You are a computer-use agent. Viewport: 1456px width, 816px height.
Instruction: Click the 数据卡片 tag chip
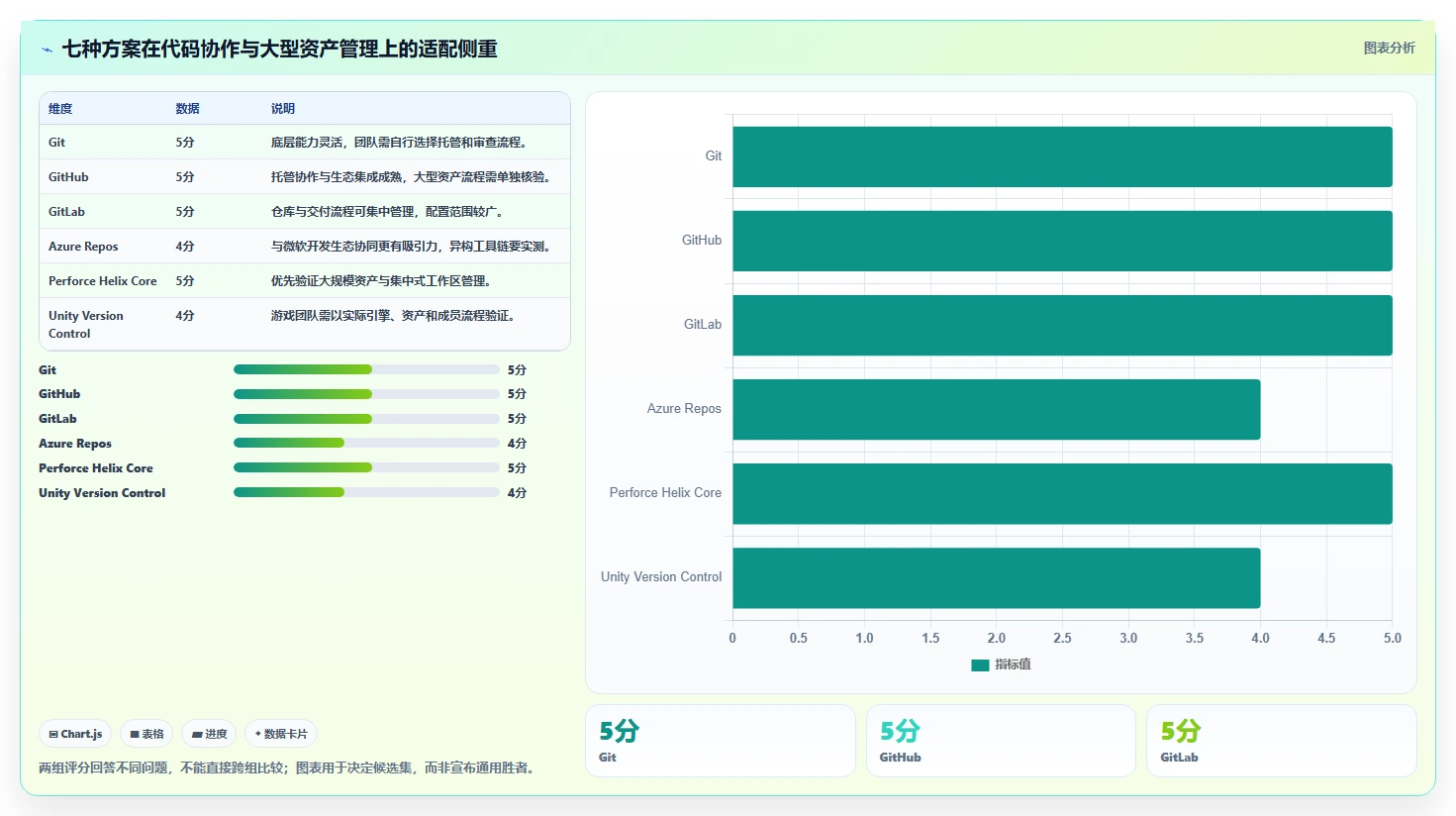point(281,734)
